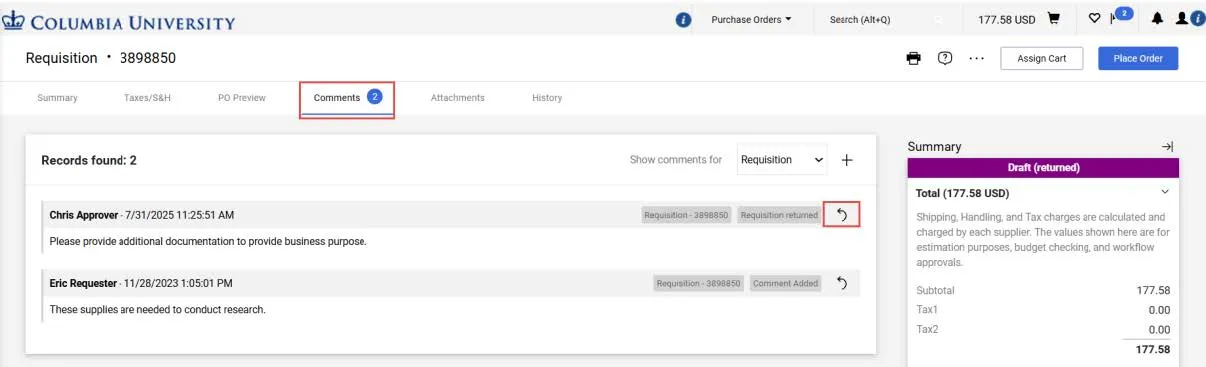Select the Comments tab
This screenshot has height=367, width=1206.
coord(347,98)
